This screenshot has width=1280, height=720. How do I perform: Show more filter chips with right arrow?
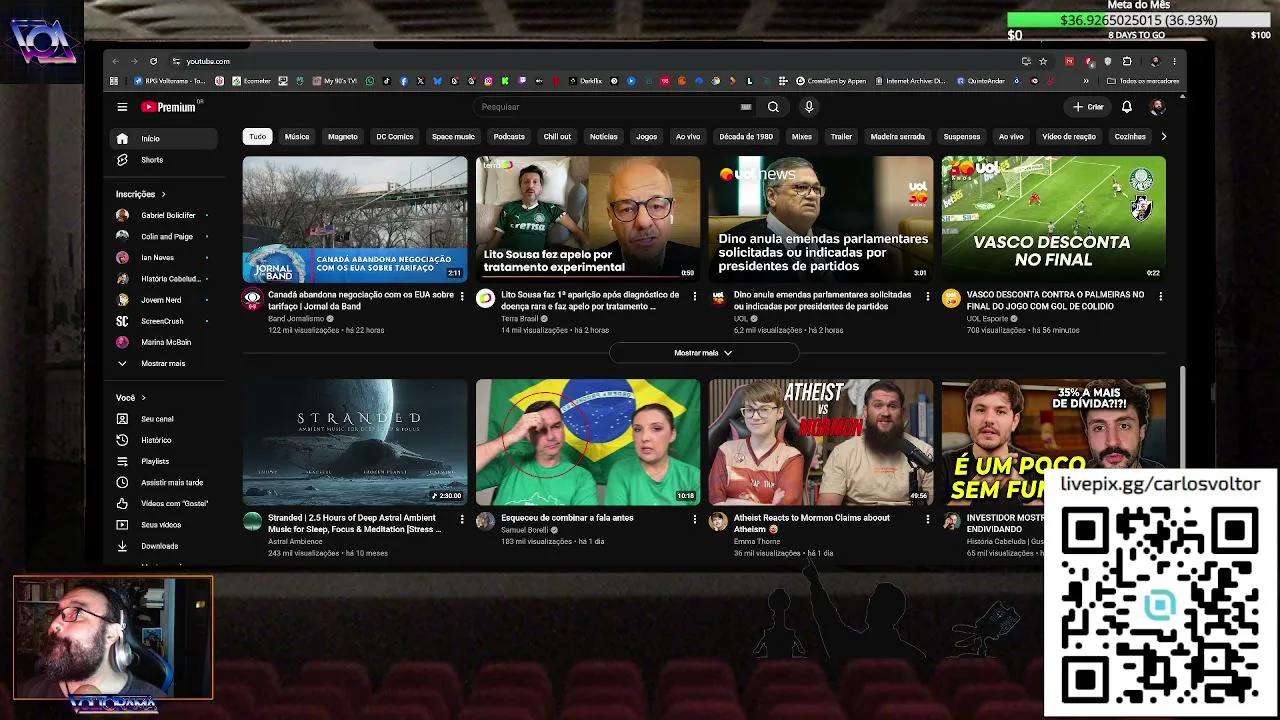1163,136
